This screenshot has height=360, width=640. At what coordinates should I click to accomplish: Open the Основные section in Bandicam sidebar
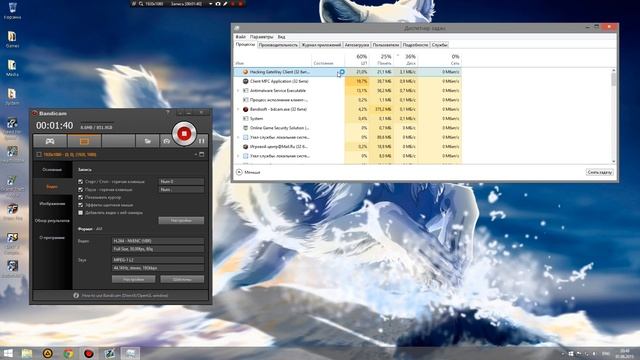point(52,169)
